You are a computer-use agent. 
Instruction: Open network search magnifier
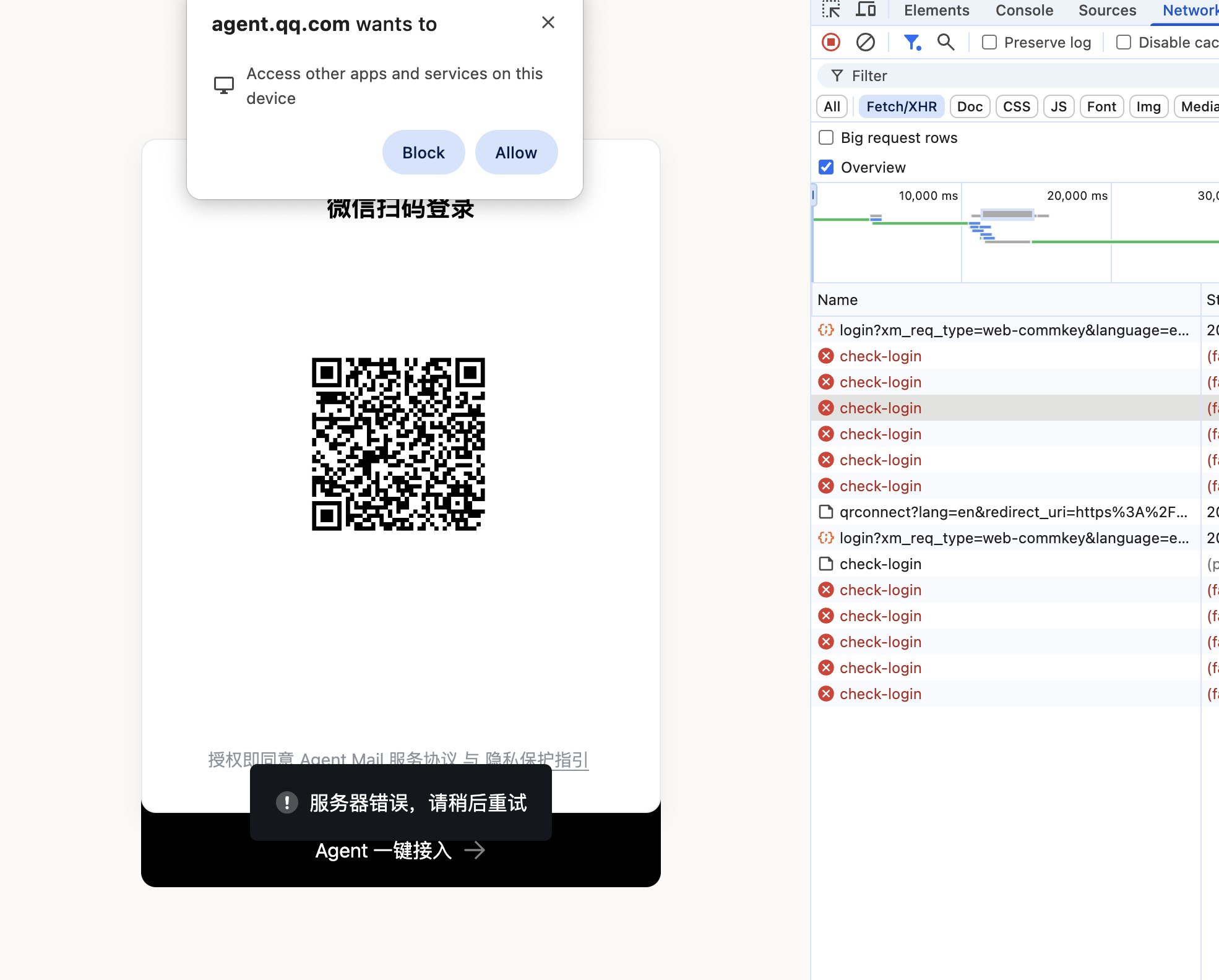(x=945, y=42)
